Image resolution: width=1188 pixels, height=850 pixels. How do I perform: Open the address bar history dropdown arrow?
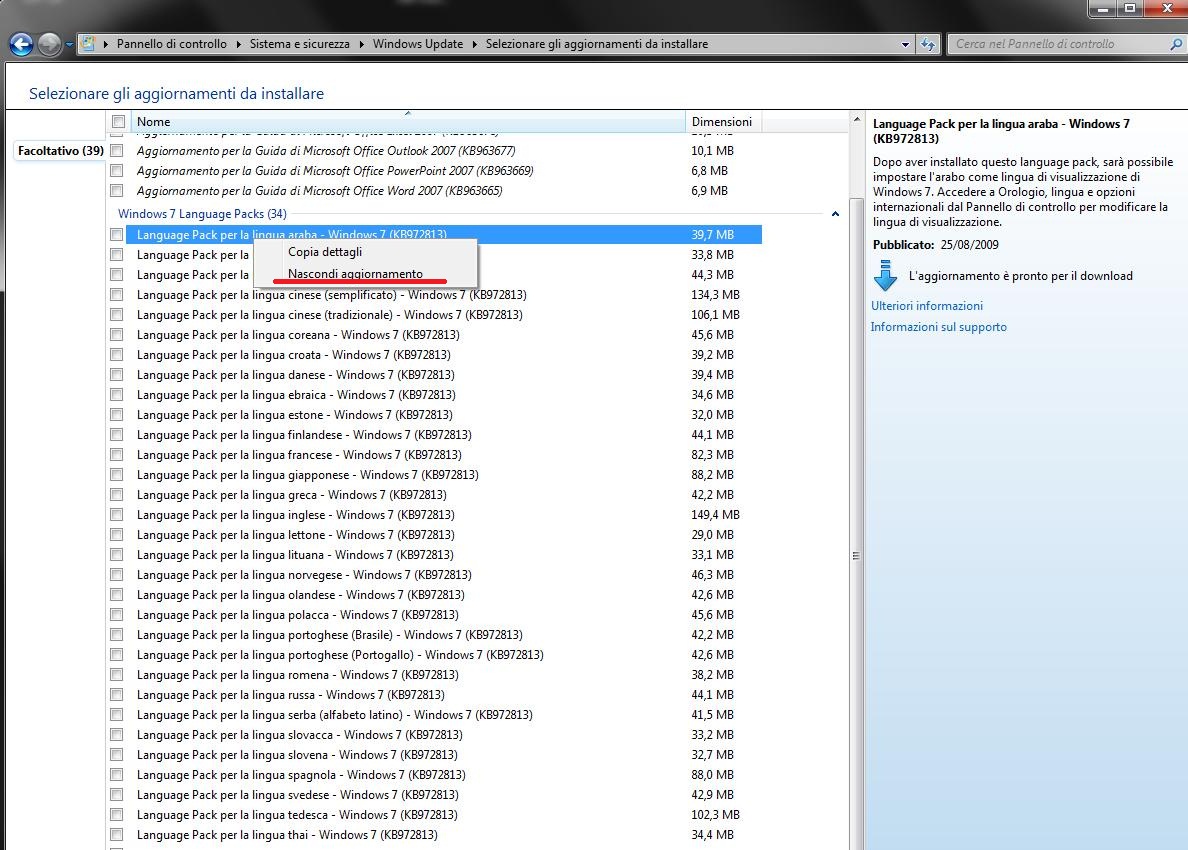pos(905,45)
